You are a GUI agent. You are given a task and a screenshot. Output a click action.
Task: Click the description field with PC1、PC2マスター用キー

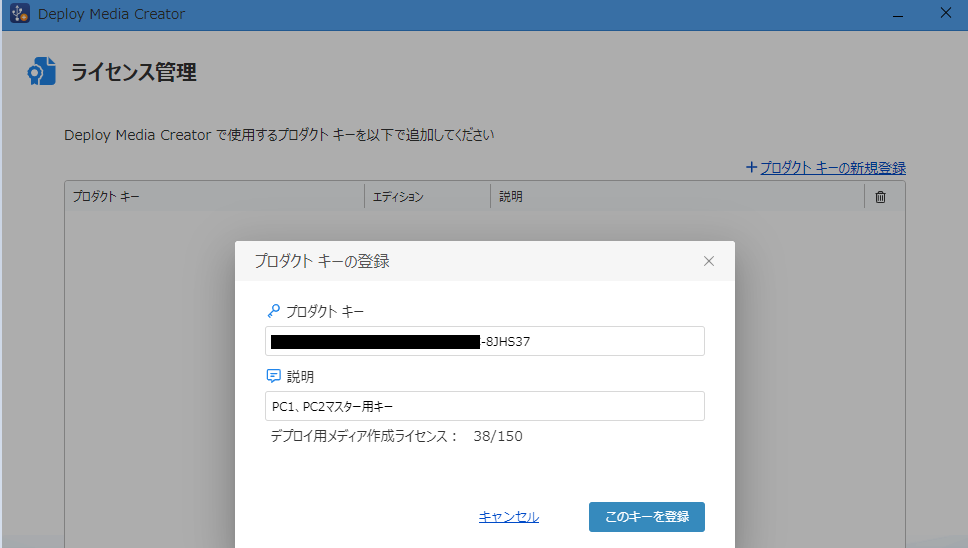coord(485,406)
